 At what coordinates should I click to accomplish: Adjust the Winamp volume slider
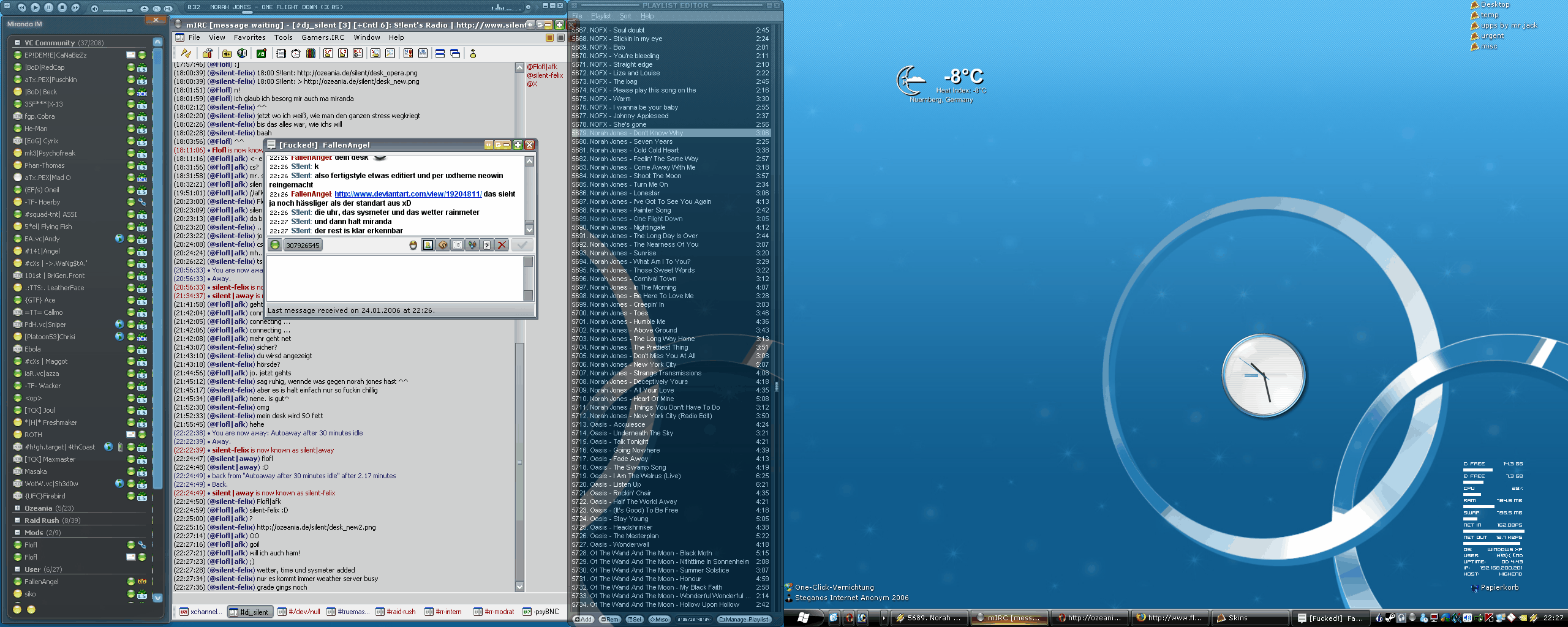tap(118, 10)
